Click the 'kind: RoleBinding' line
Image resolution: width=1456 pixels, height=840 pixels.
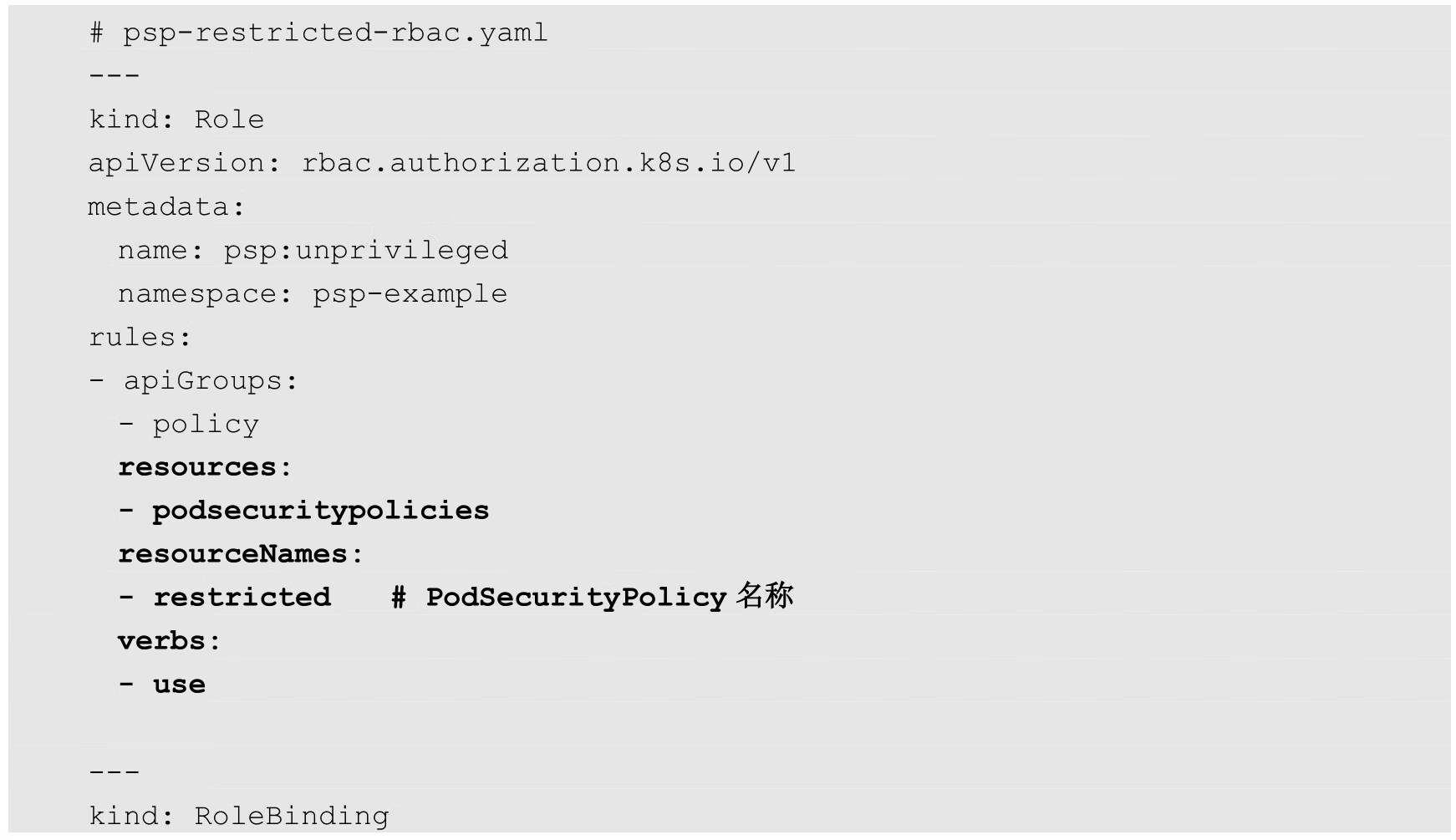click(x=239, y=816)
